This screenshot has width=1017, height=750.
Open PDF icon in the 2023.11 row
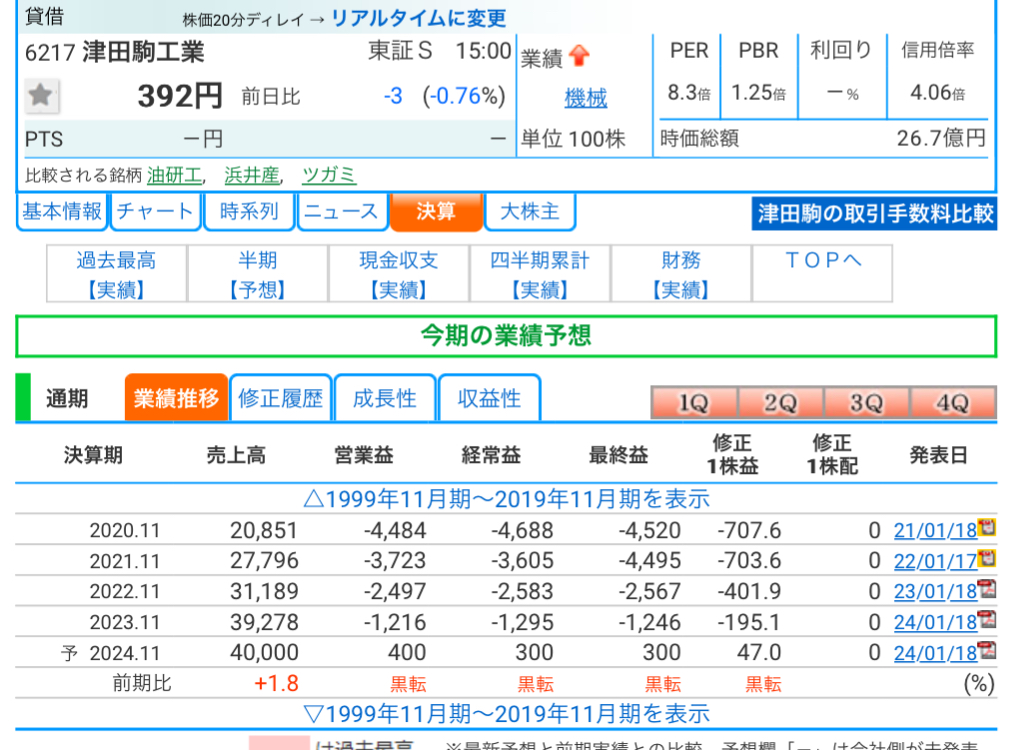click(987, 619)
